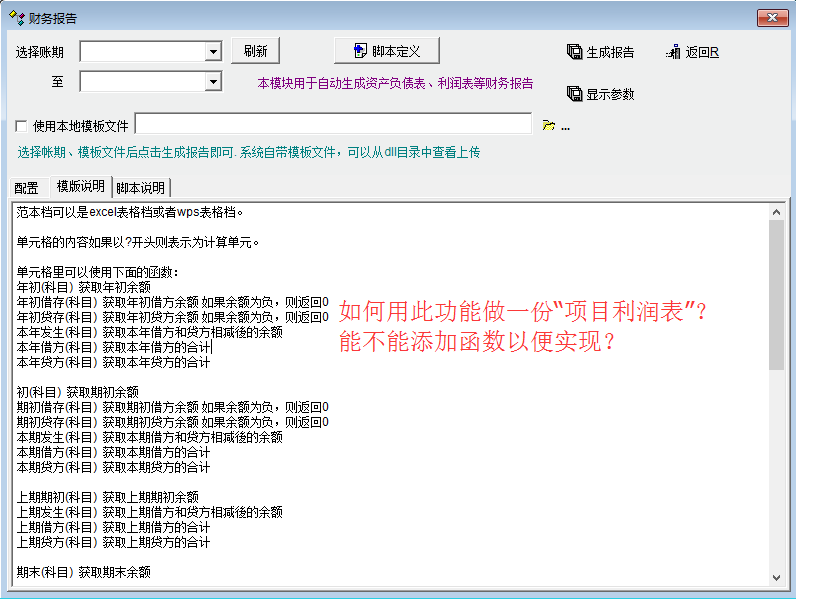The image size is (819, 599).
Task: Click the app icon in title bar
Action: click(x=17, y=18)
